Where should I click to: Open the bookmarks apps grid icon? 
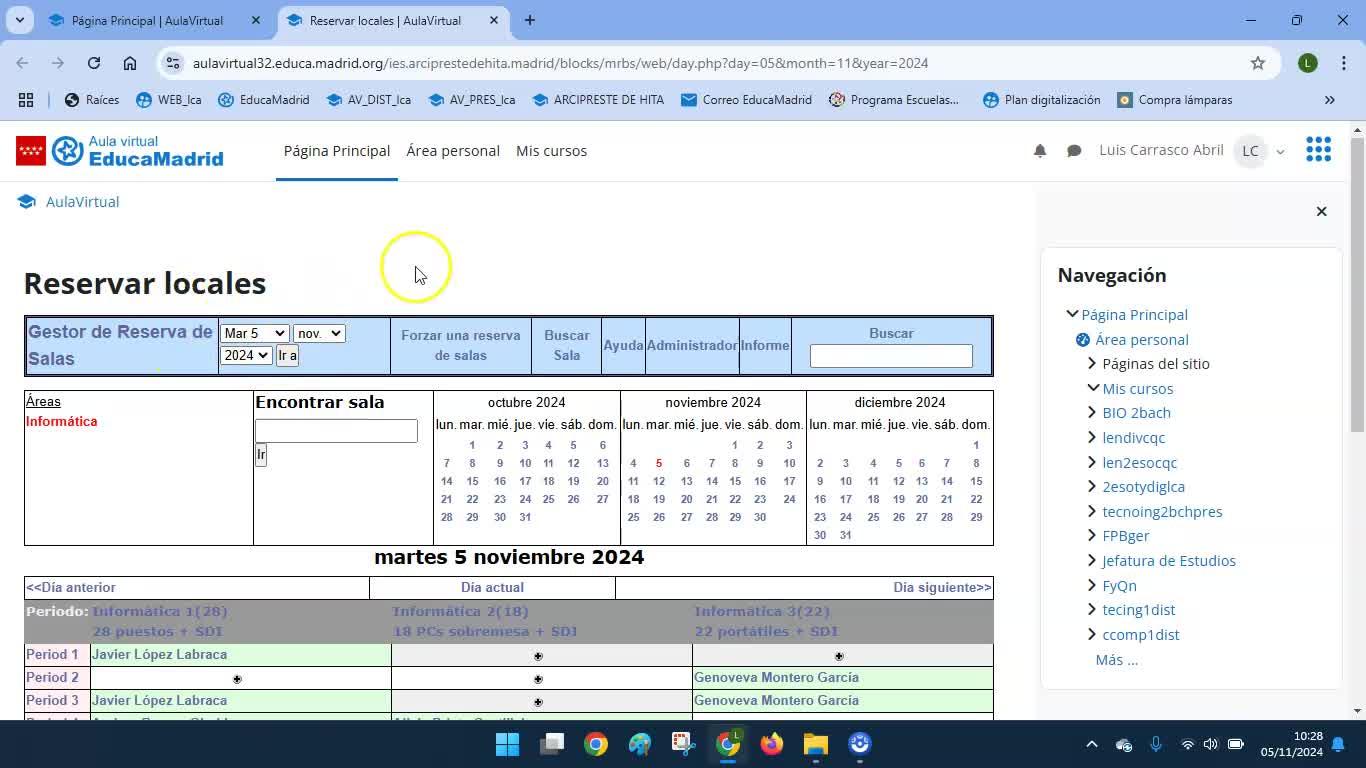pos(26,100)
